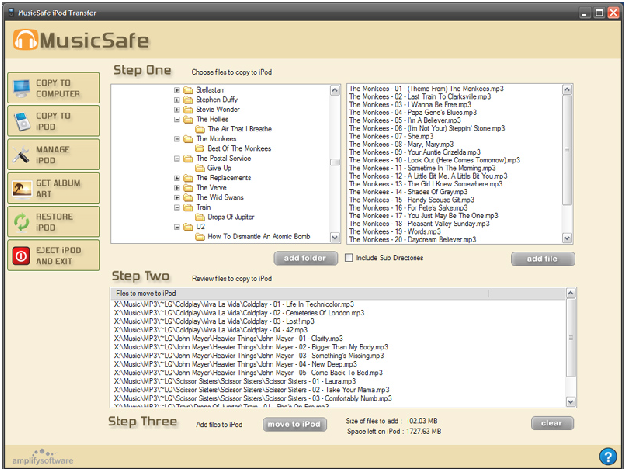Click the folder icon beside Stephen Duffy
The width and height of the screenshot is (625, 469).
[188, 100]
